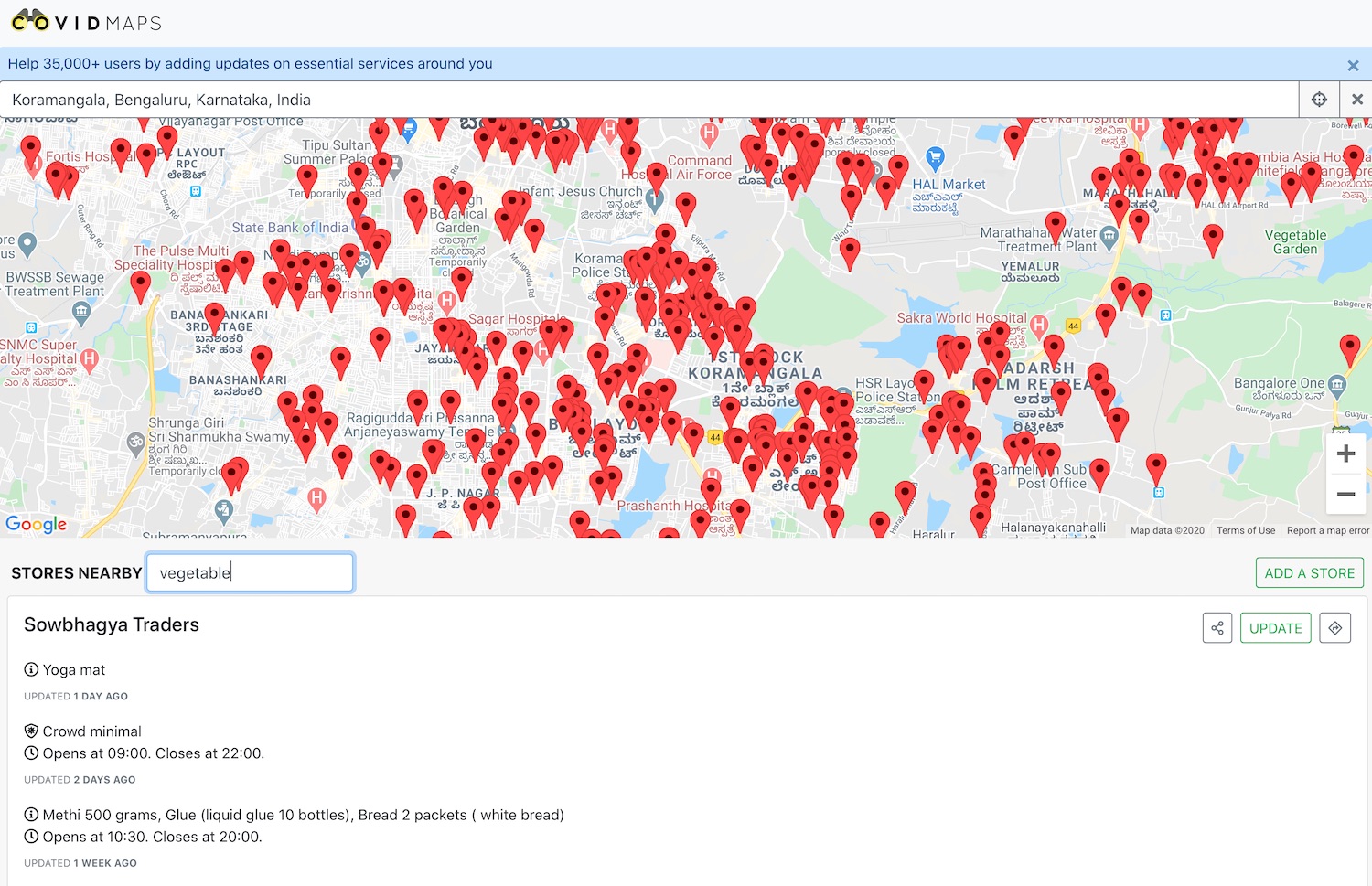Select the HAL Market shopping marker
1372x886 pixels.
[x=934, y=158]
